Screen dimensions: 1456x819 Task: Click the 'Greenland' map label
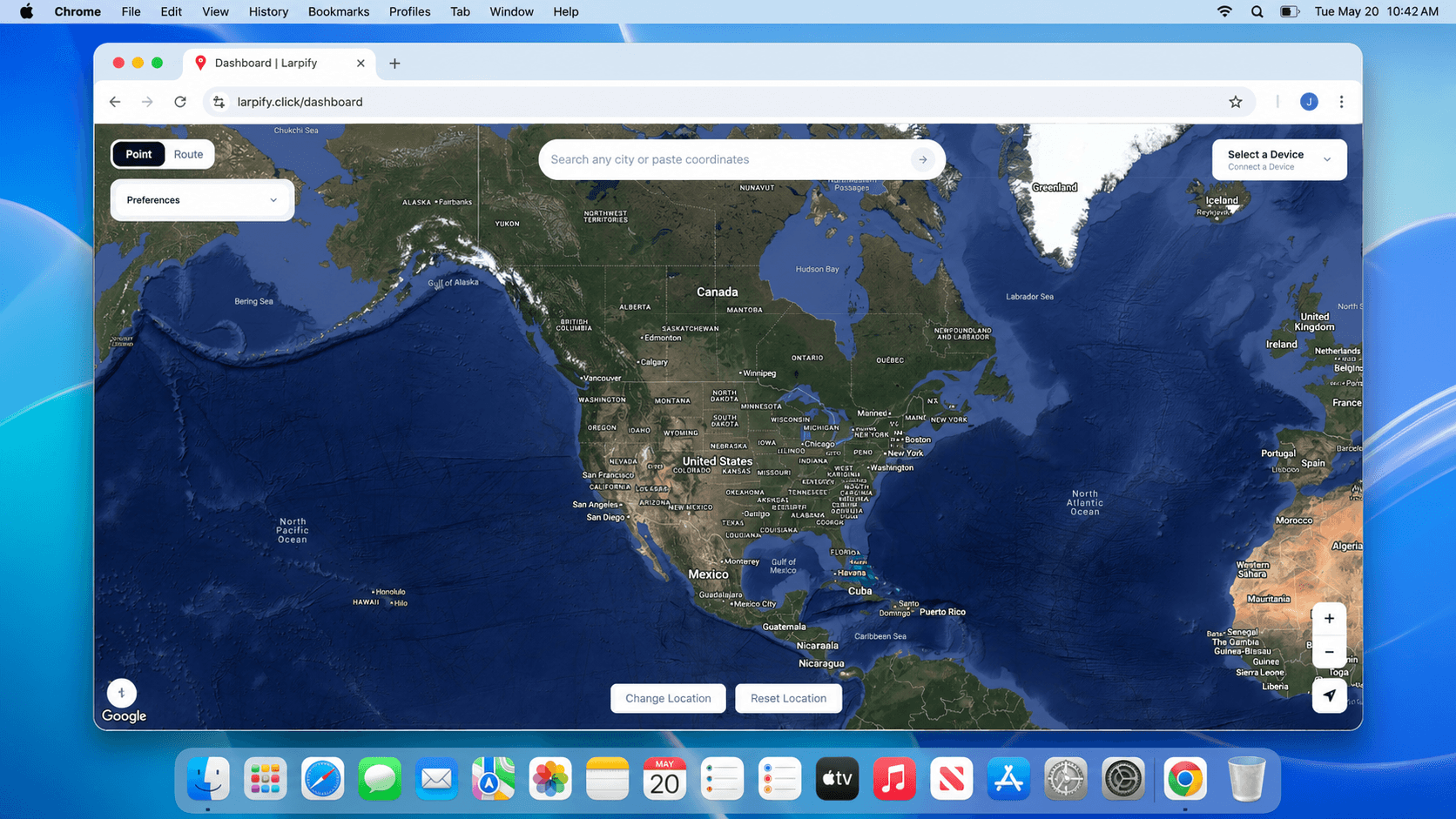1055,187
